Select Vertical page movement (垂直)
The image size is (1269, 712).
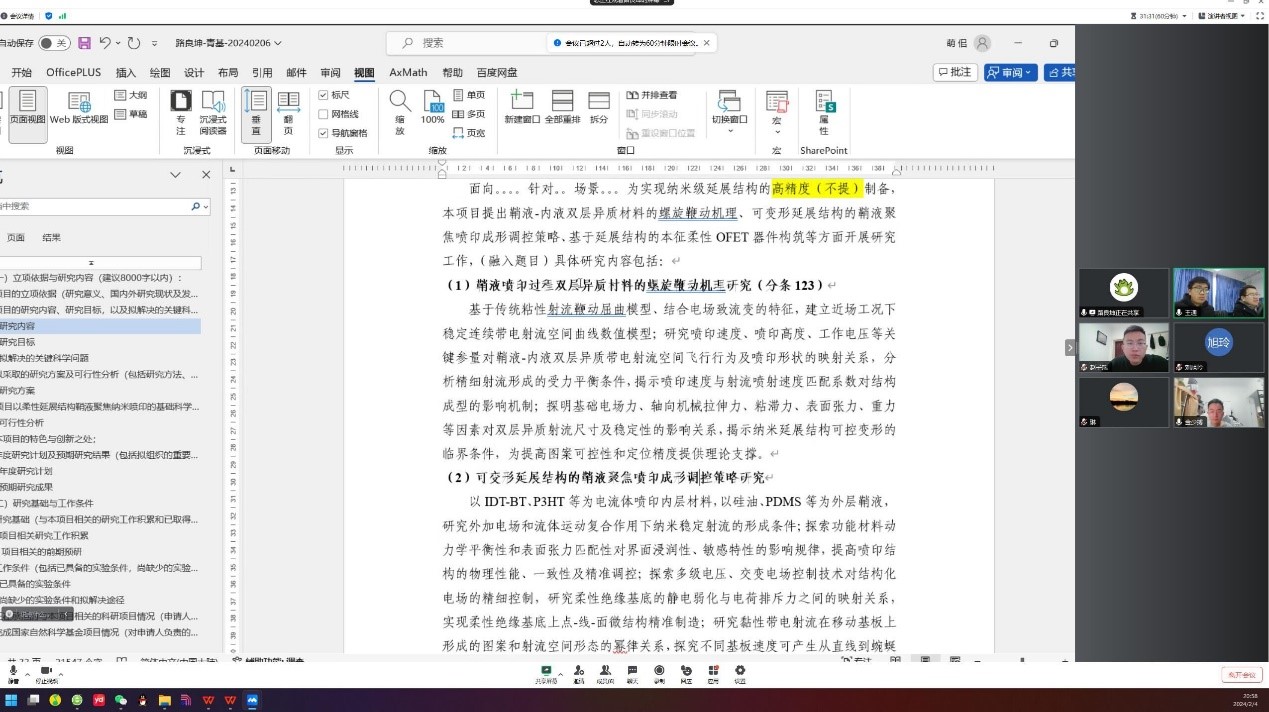click(256, 112)
